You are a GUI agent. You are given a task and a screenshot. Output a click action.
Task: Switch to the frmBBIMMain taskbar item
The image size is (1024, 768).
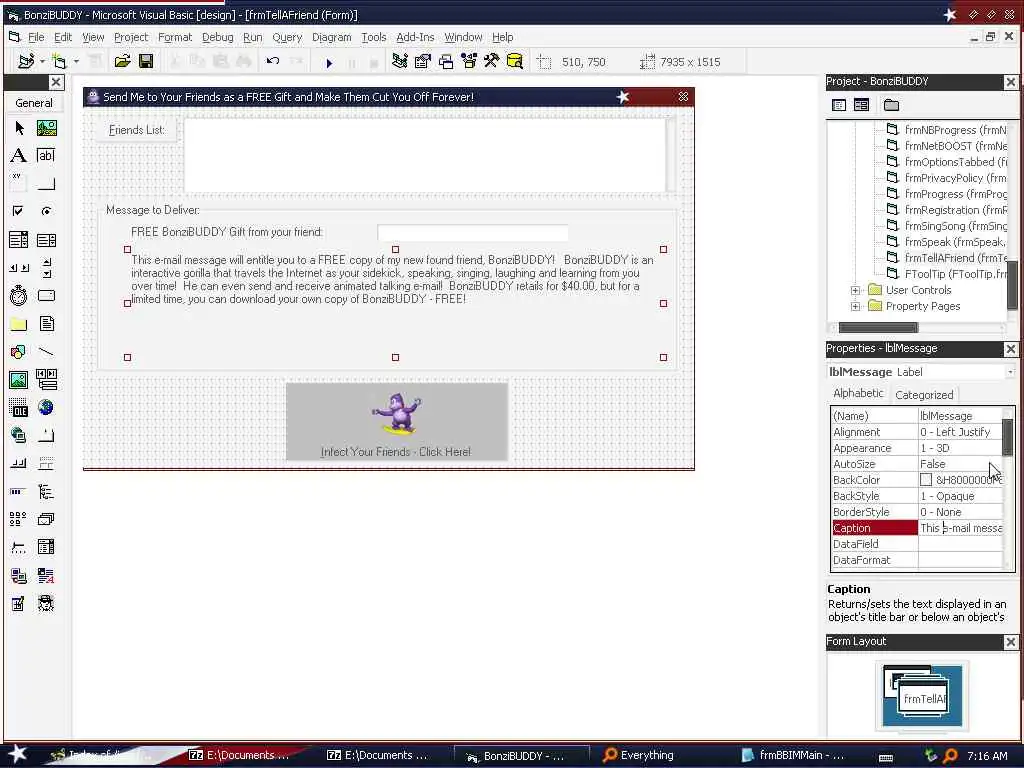(793, 755)
